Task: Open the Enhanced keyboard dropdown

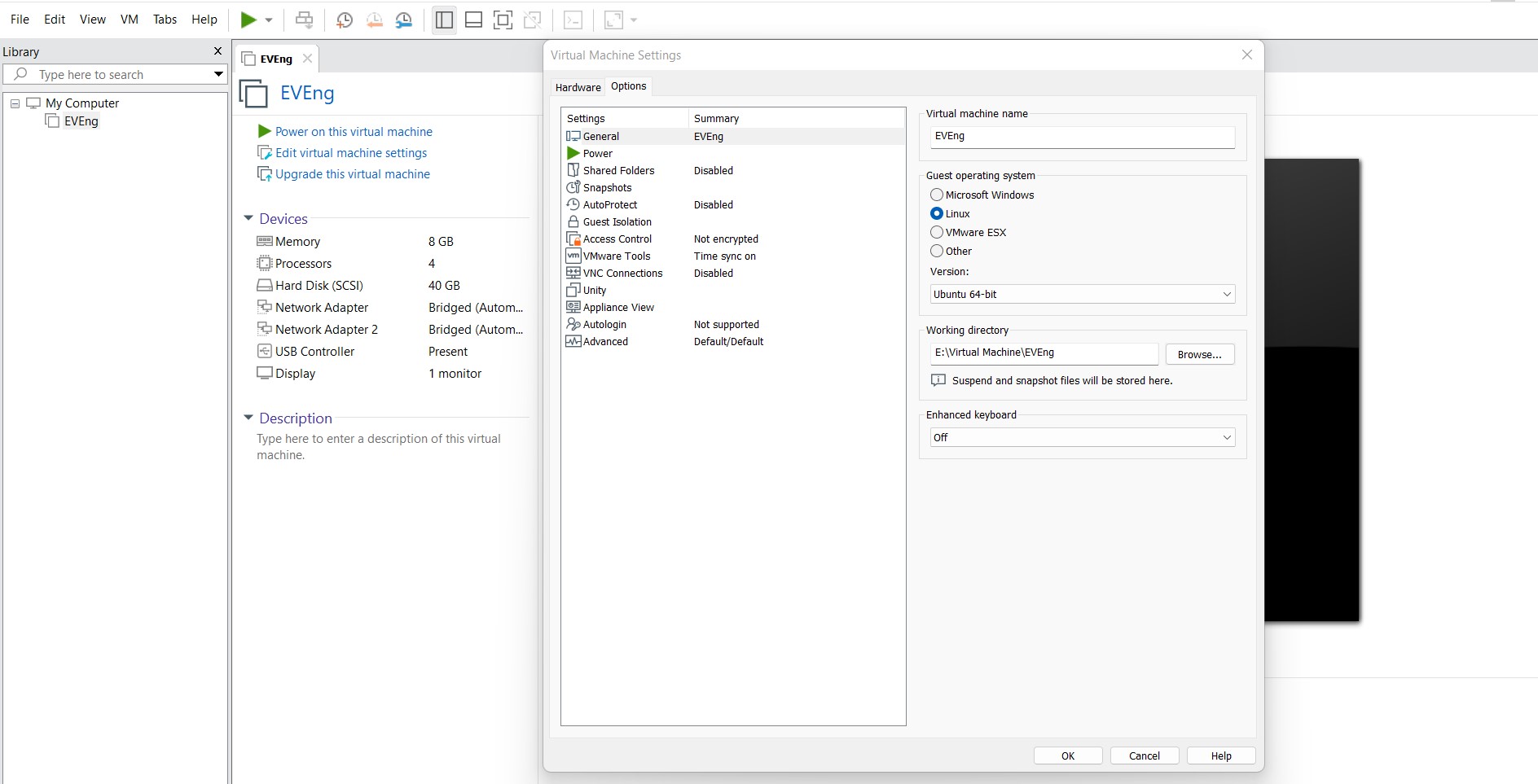Action: (x=1082, y=437)
